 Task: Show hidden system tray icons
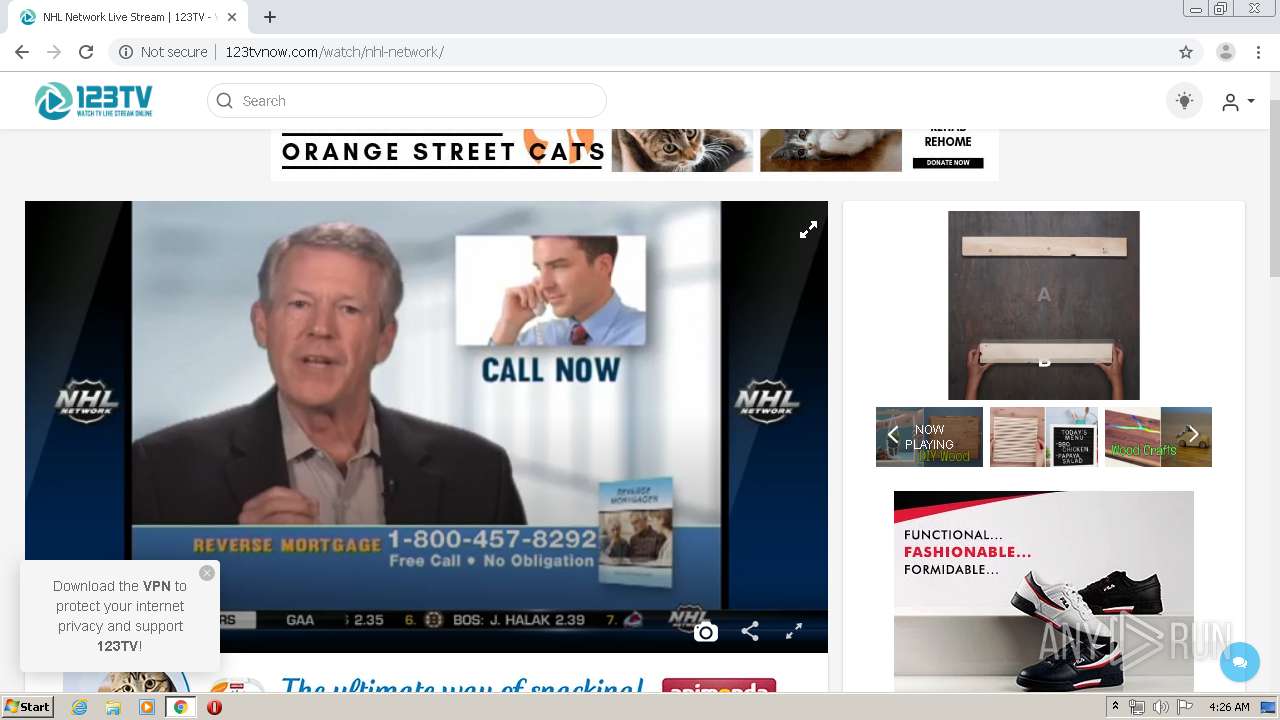coord(1115,707)
